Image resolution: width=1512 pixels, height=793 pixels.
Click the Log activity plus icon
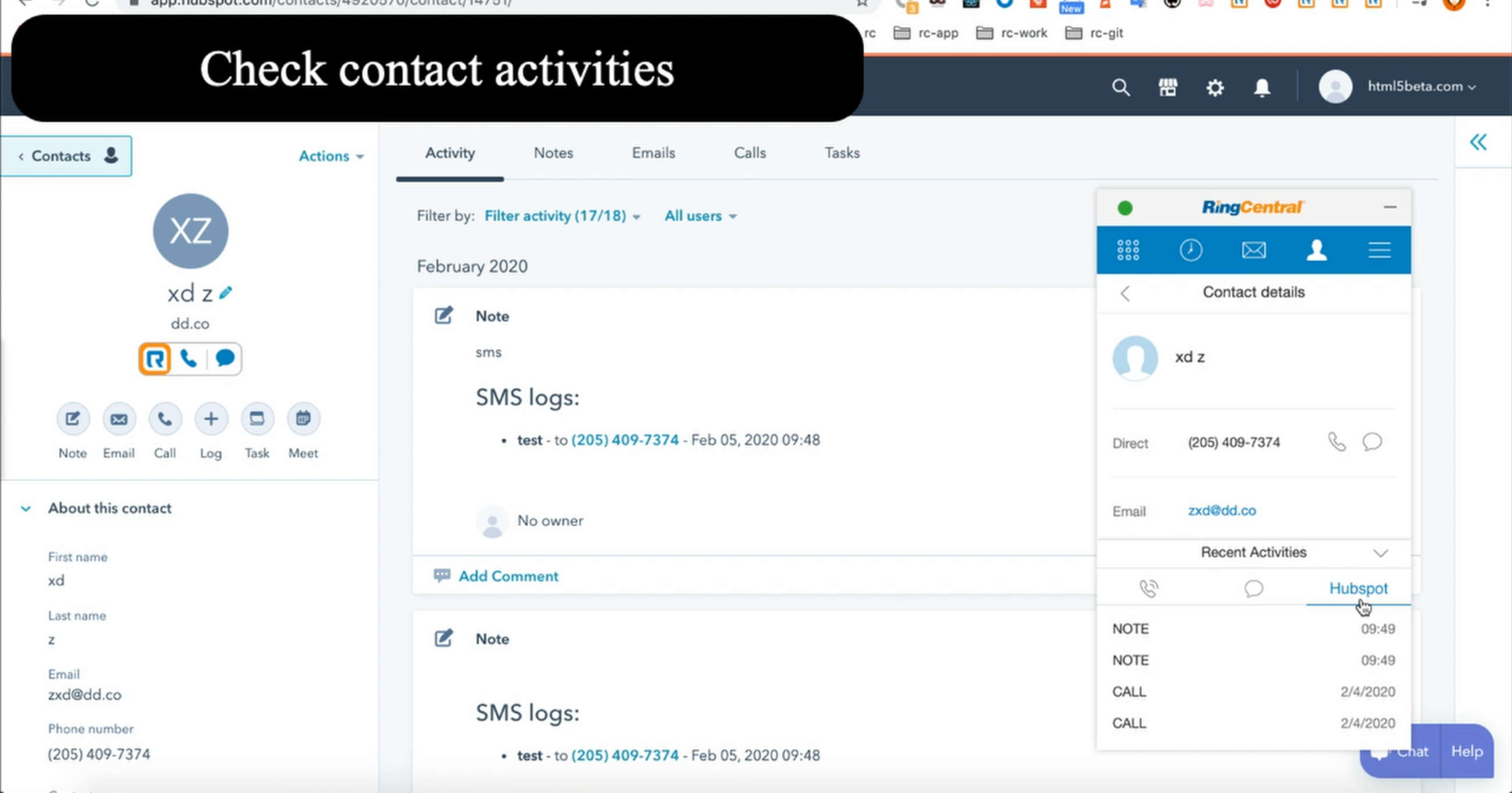point(211,419)
